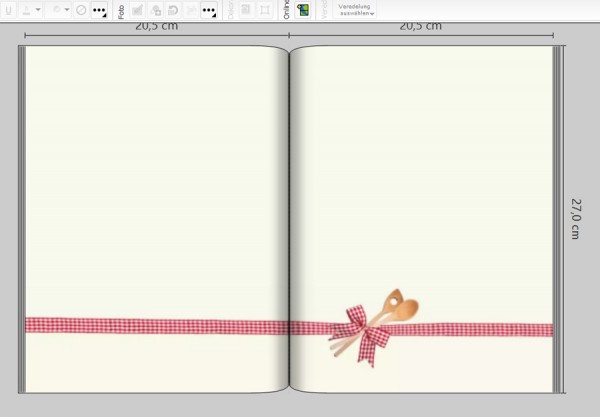Click the Online toolbar section label

coord(286,11)
